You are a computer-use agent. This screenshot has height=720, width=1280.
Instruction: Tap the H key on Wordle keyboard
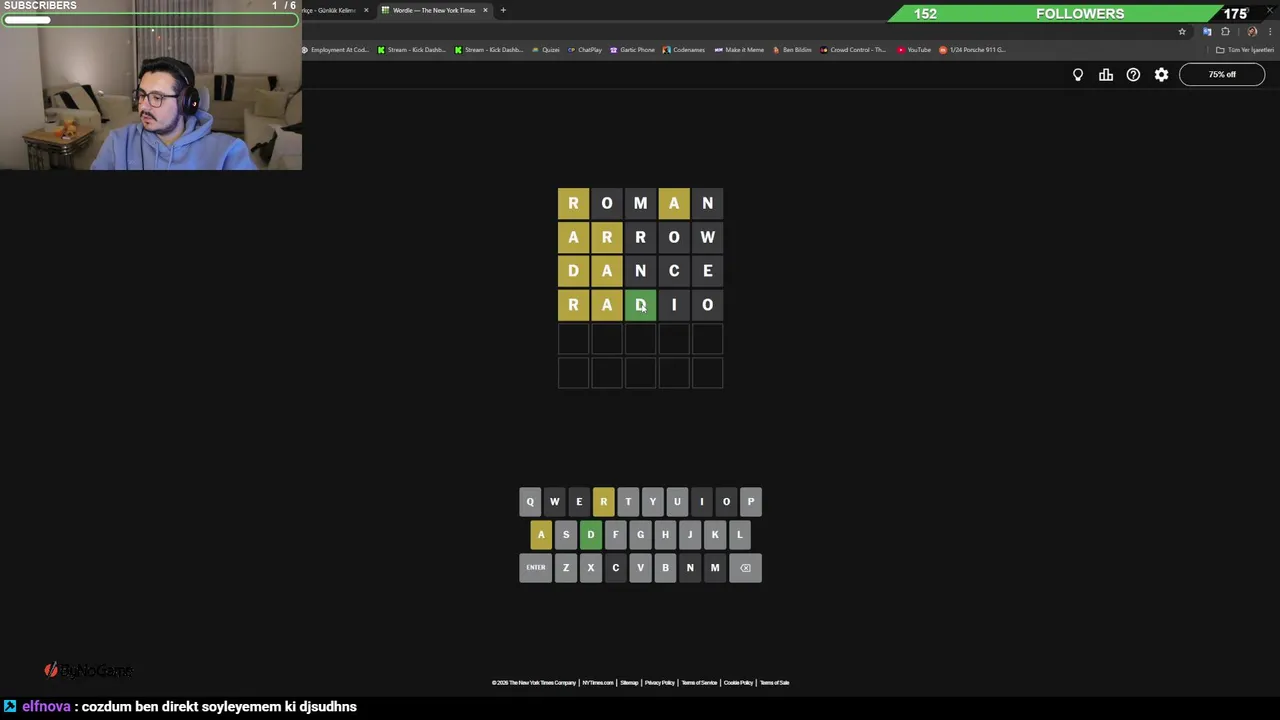click(665, 535)
